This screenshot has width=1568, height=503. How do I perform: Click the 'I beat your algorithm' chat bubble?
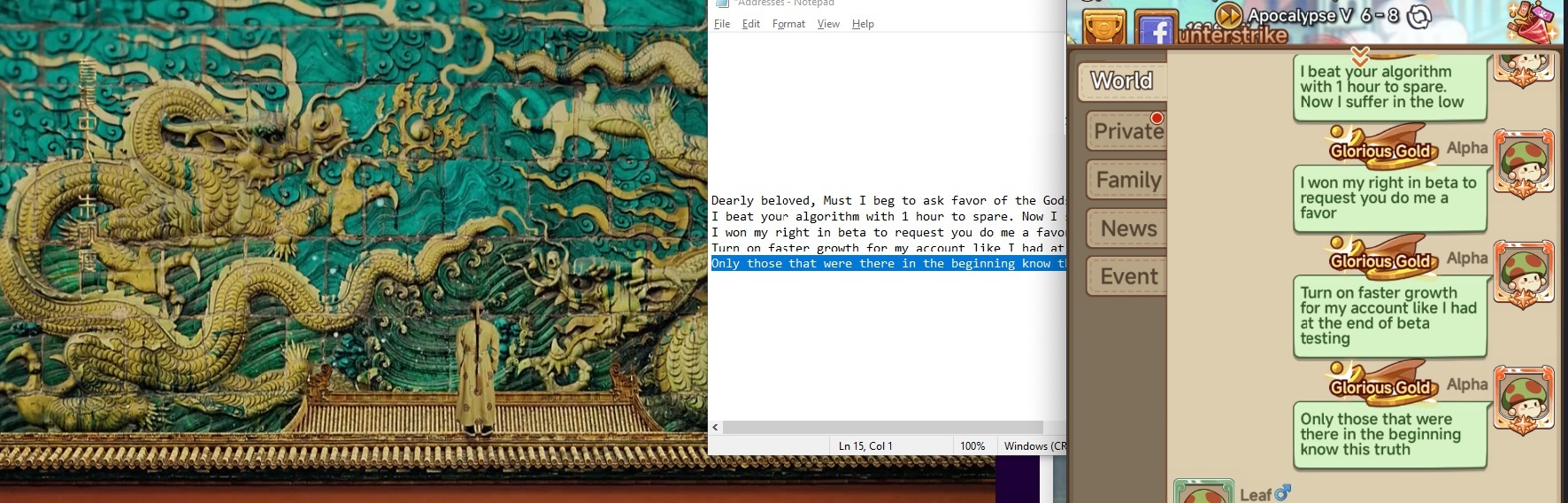(1389, 88)
